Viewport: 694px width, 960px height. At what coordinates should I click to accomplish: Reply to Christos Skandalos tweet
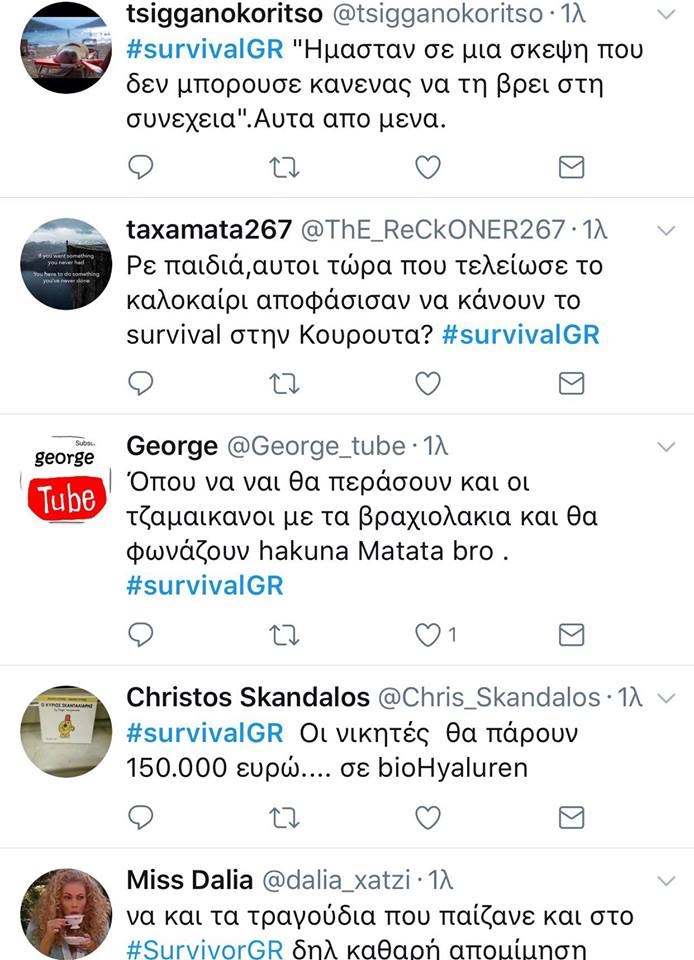141,817
